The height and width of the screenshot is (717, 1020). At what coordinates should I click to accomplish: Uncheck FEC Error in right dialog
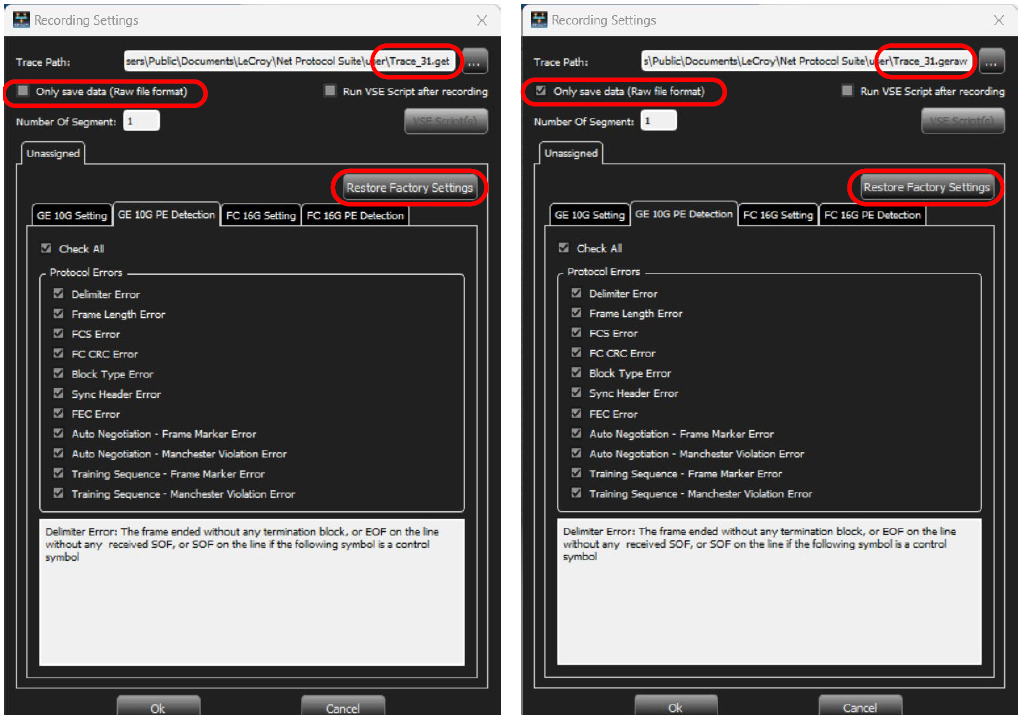click(576, 413)
